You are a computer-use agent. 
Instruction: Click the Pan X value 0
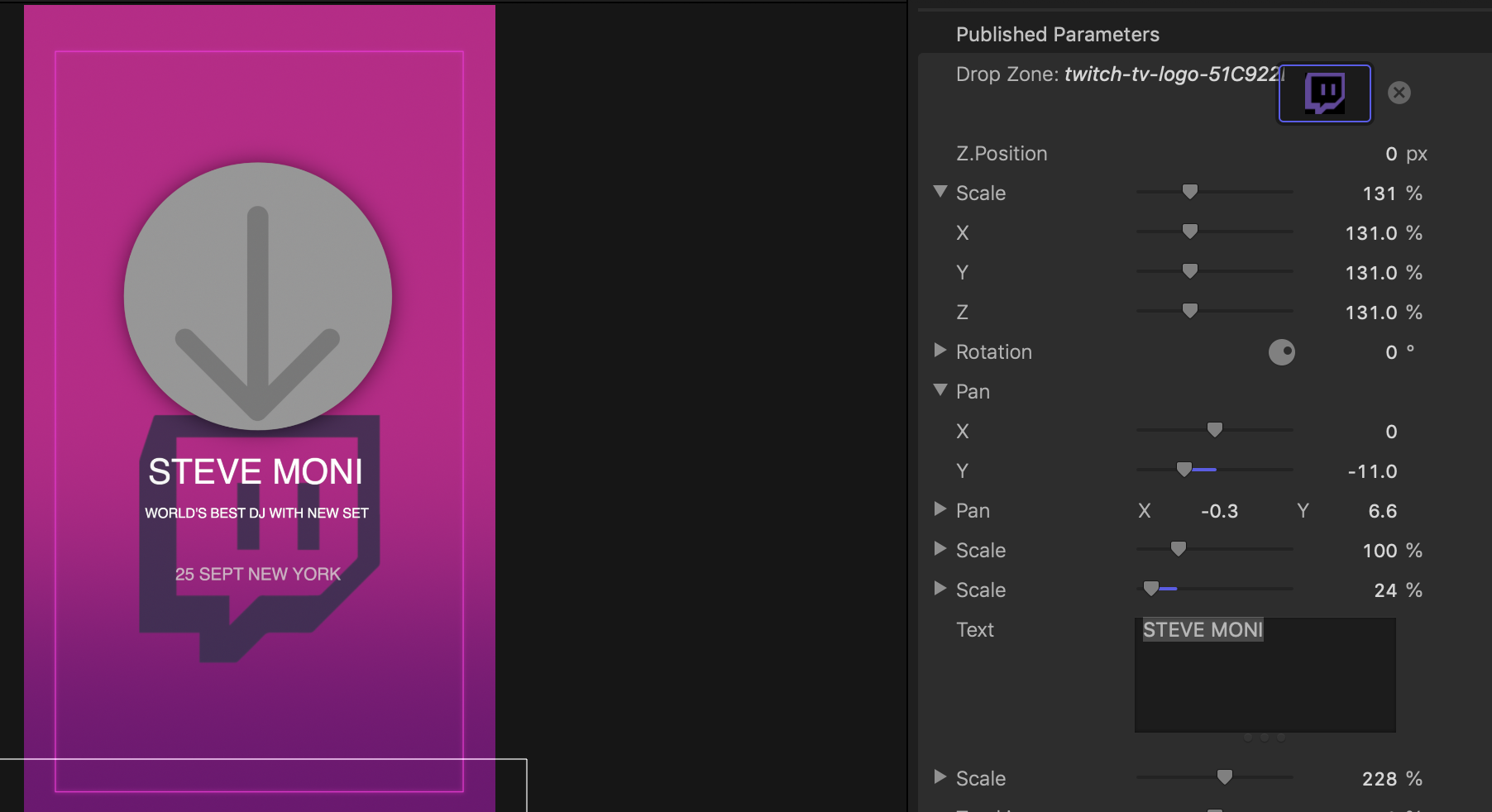(1391, 432)
